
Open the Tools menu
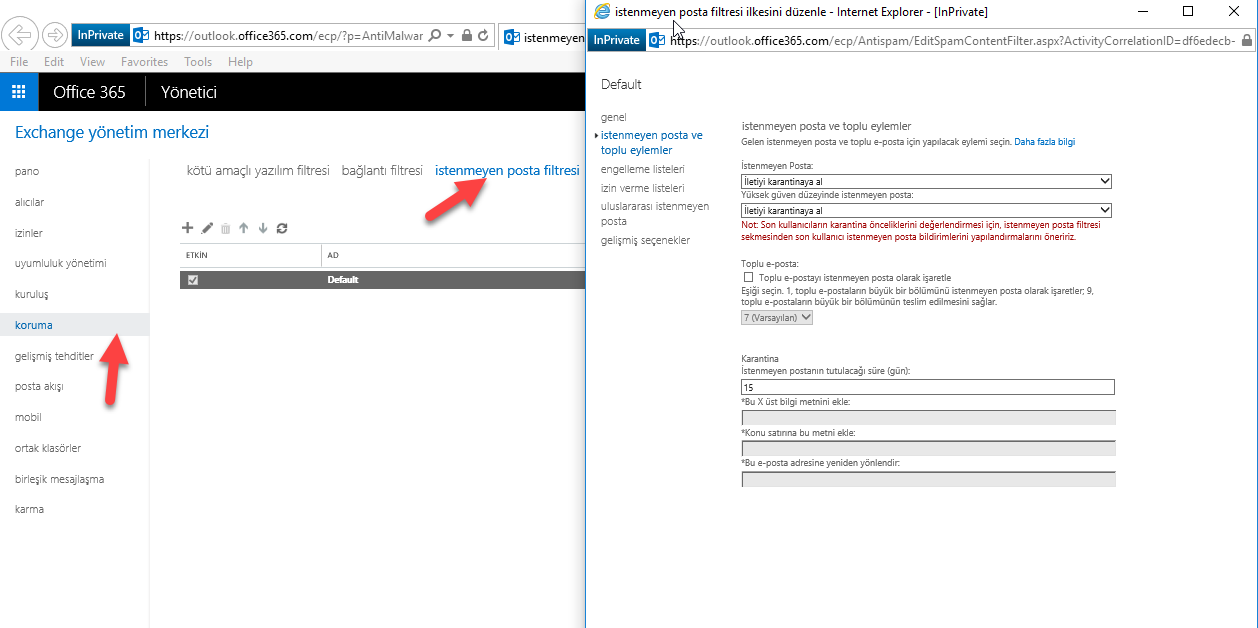[x=198, y=62]
